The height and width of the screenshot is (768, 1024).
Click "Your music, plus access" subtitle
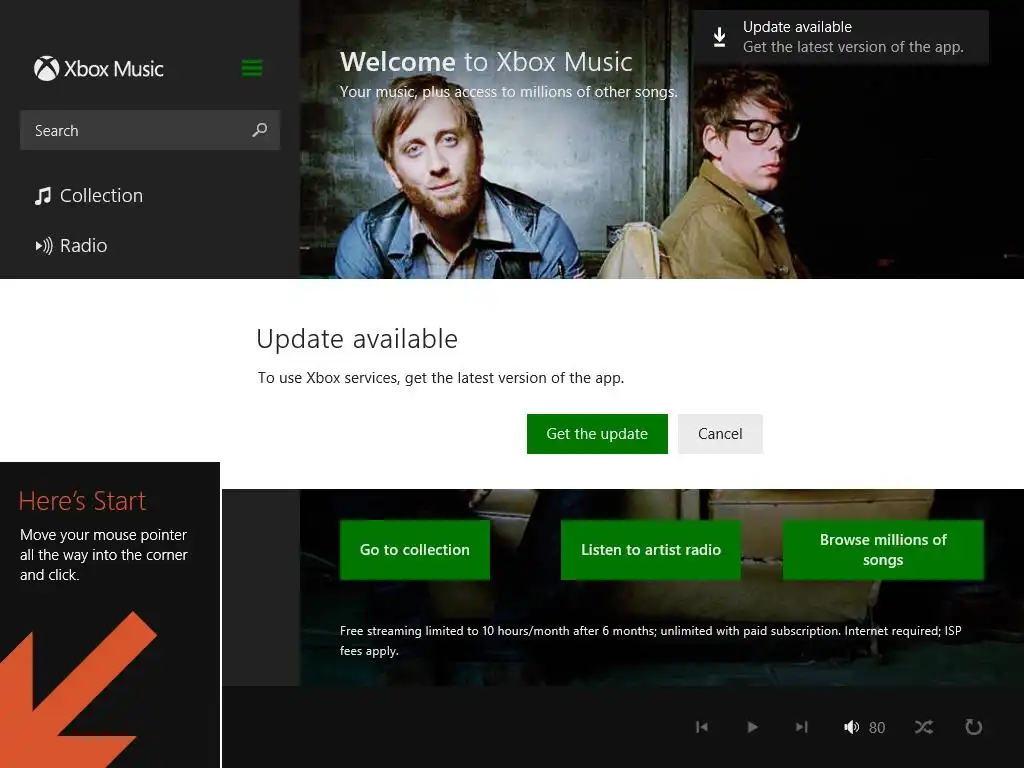[x=508, y=92]
